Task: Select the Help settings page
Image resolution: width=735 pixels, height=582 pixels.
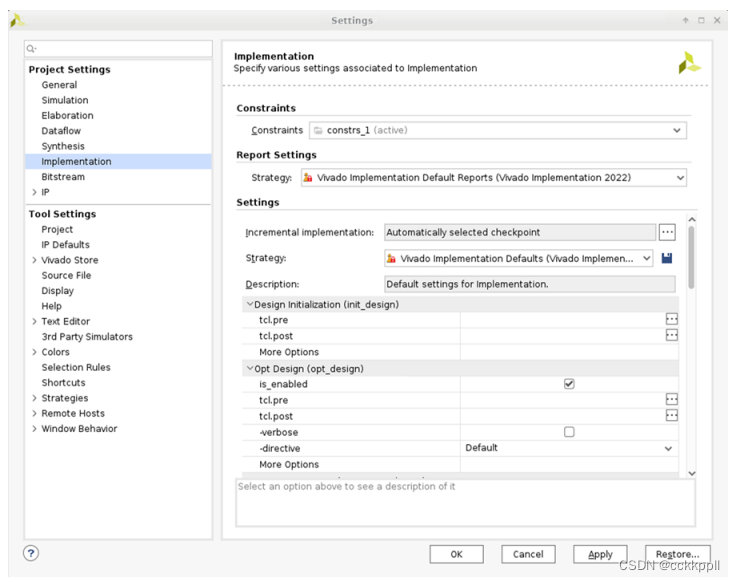Action: 52,306
